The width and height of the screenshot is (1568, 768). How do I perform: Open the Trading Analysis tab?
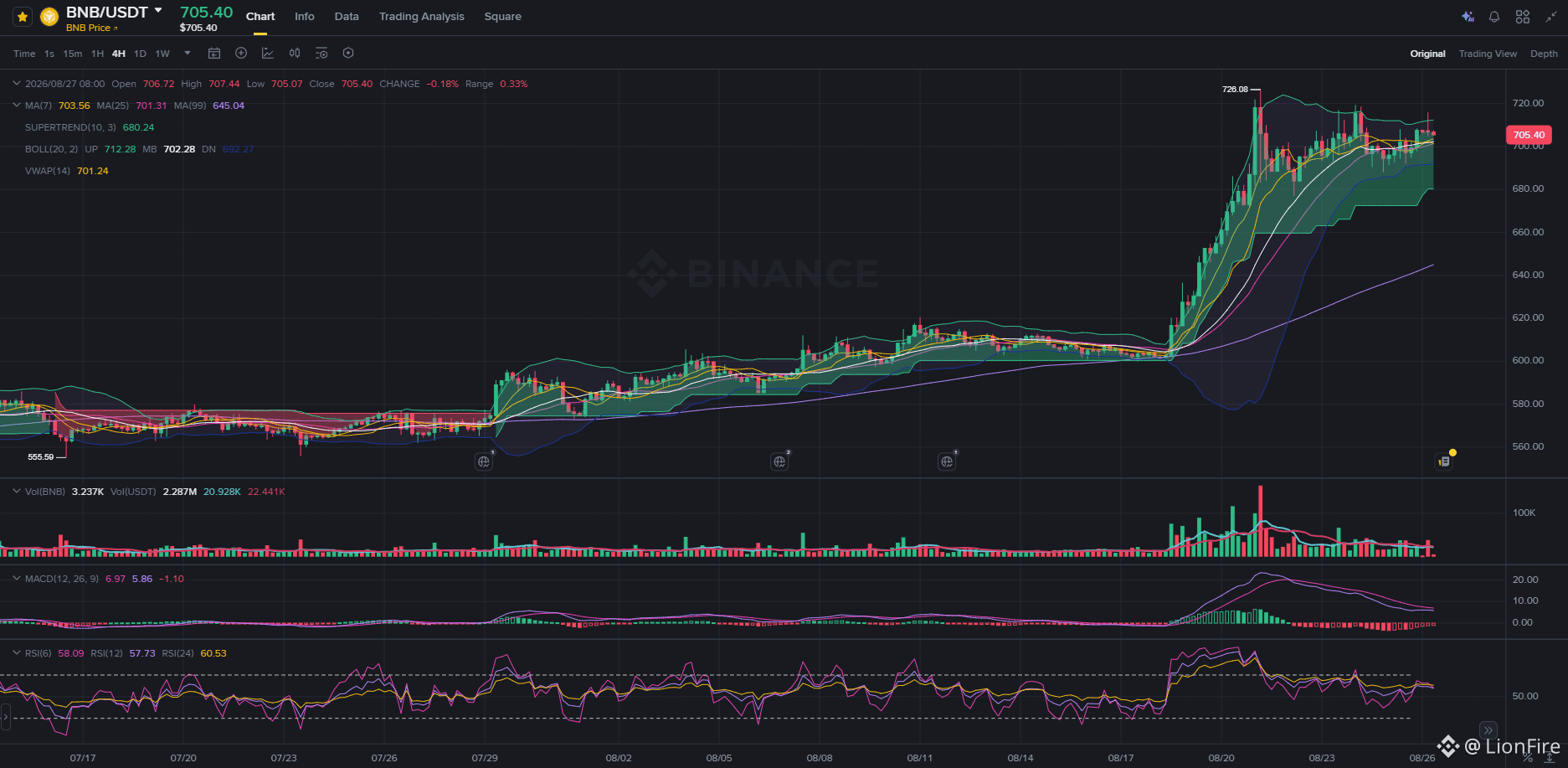[x=421, y=17]
